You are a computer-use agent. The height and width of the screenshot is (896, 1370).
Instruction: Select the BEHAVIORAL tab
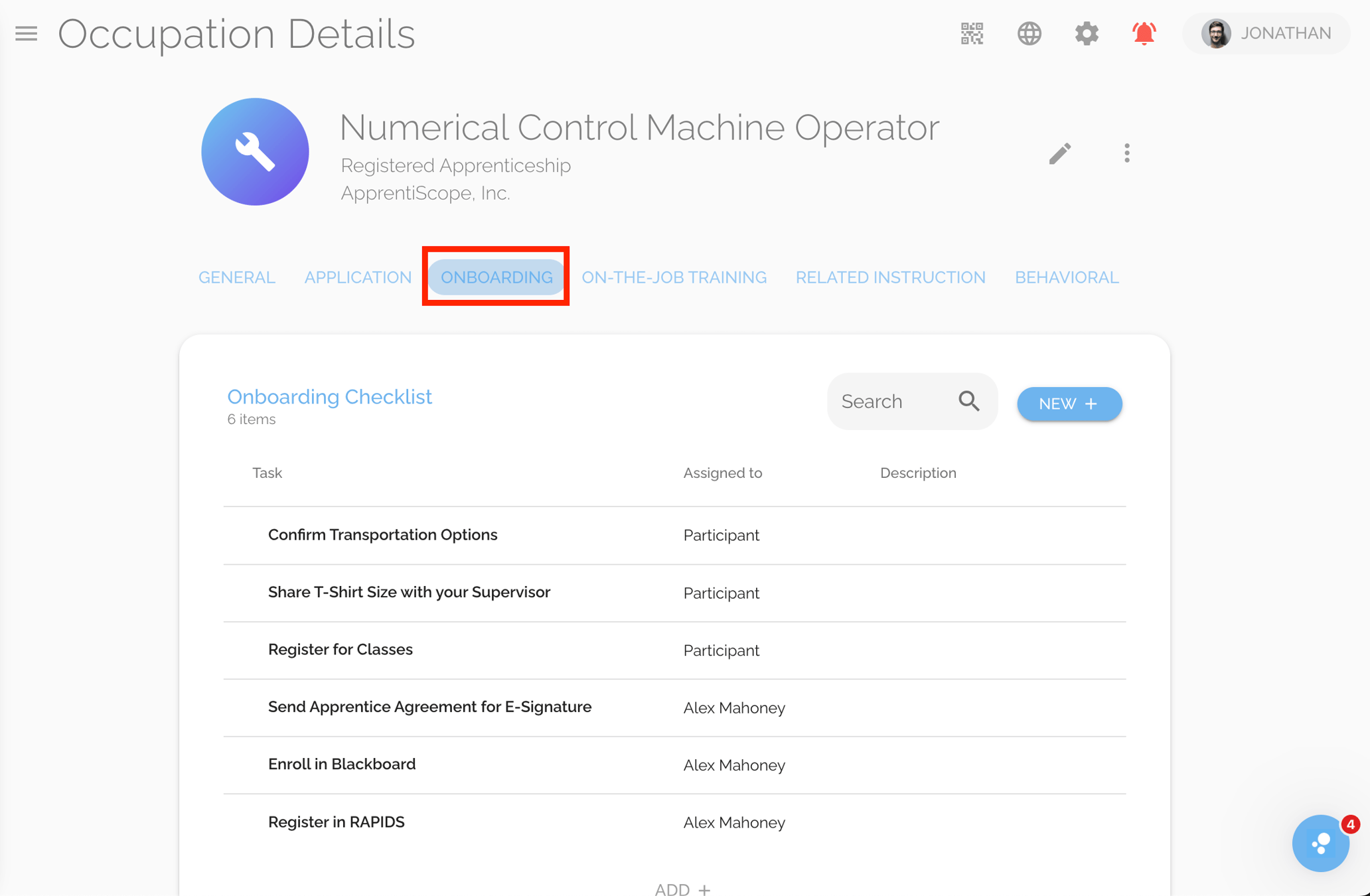pyautogui.click(x=1066, y=277)
